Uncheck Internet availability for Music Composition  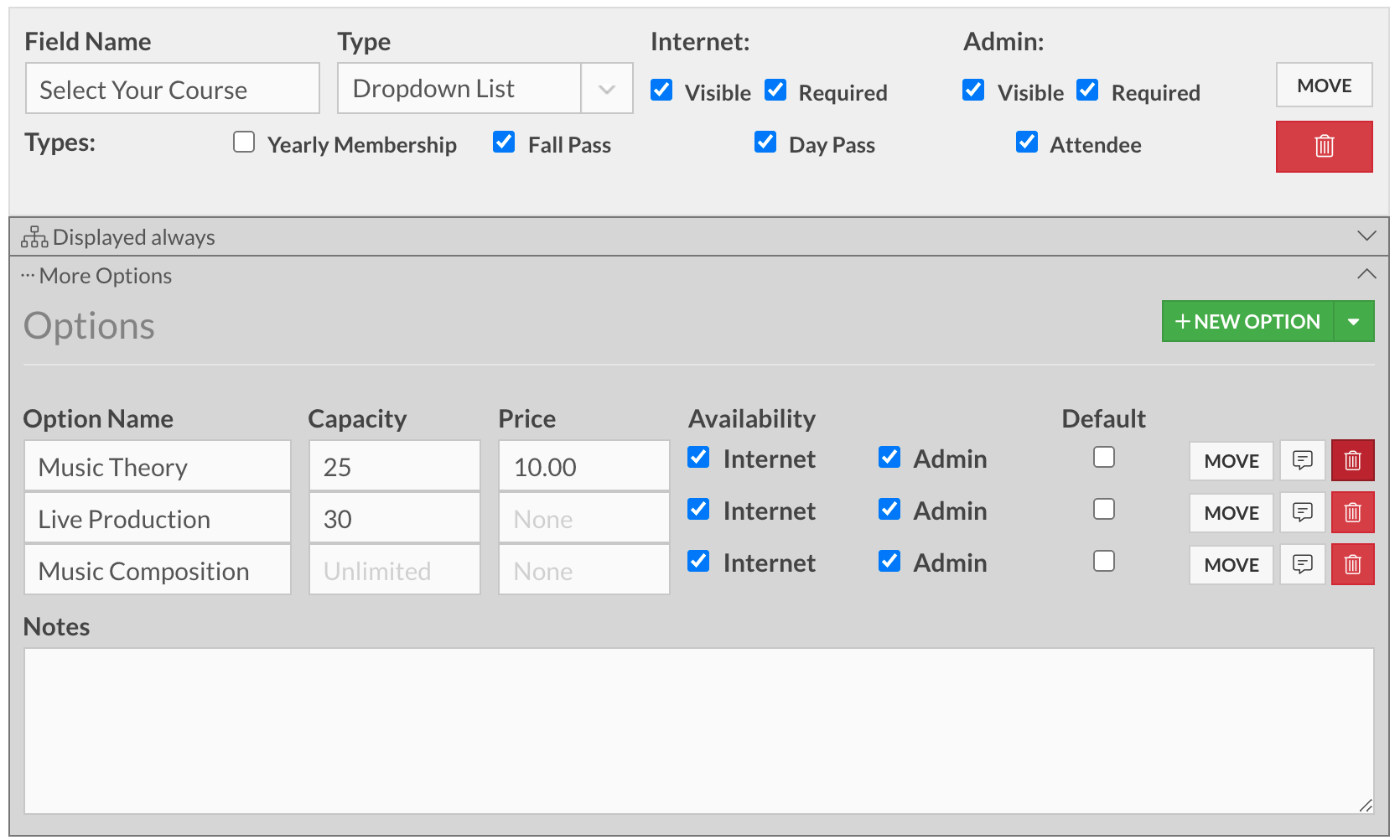pyautogui.click(x=698, y=561)
